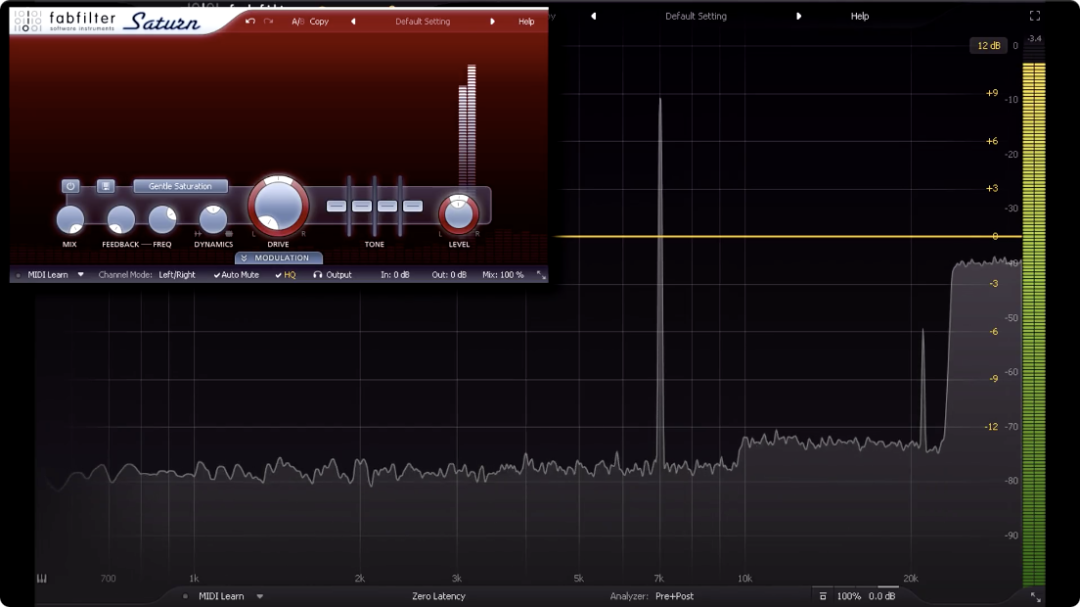Toggle the band power button in Saturn

click(70, 186)
